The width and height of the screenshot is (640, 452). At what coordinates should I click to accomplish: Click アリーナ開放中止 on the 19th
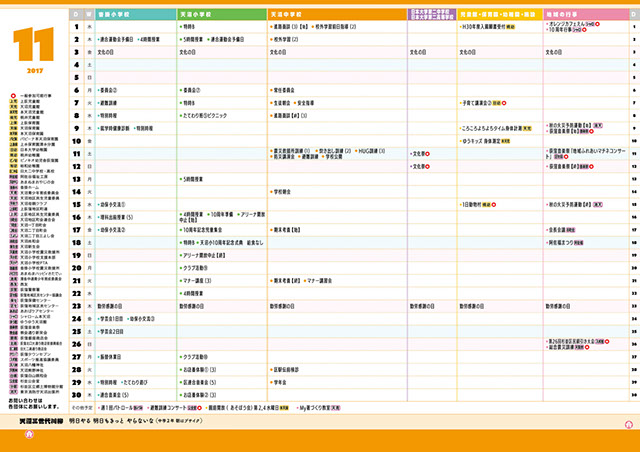click(202, 256)
